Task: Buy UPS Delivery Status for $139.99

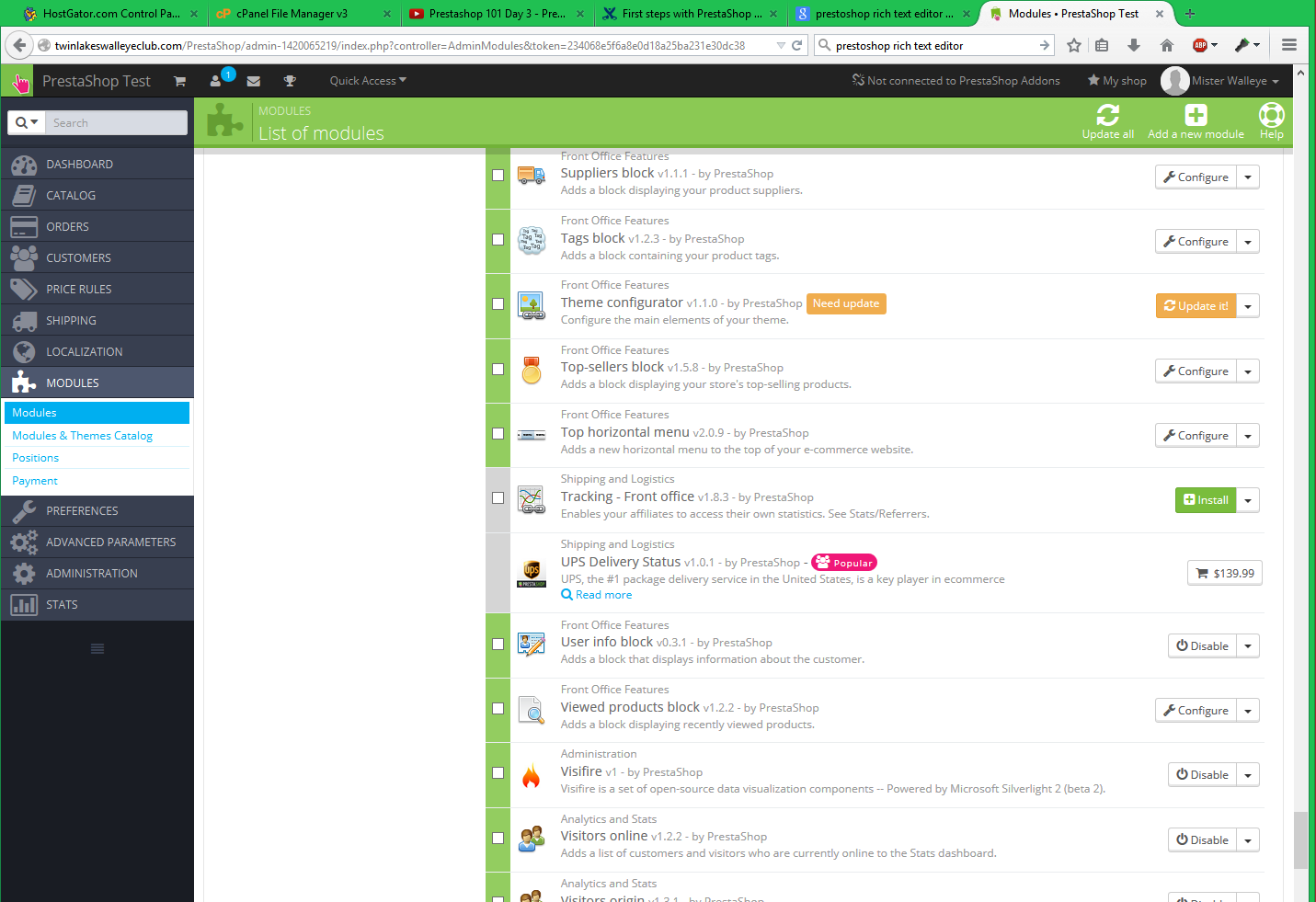Action: (1225, 574)
